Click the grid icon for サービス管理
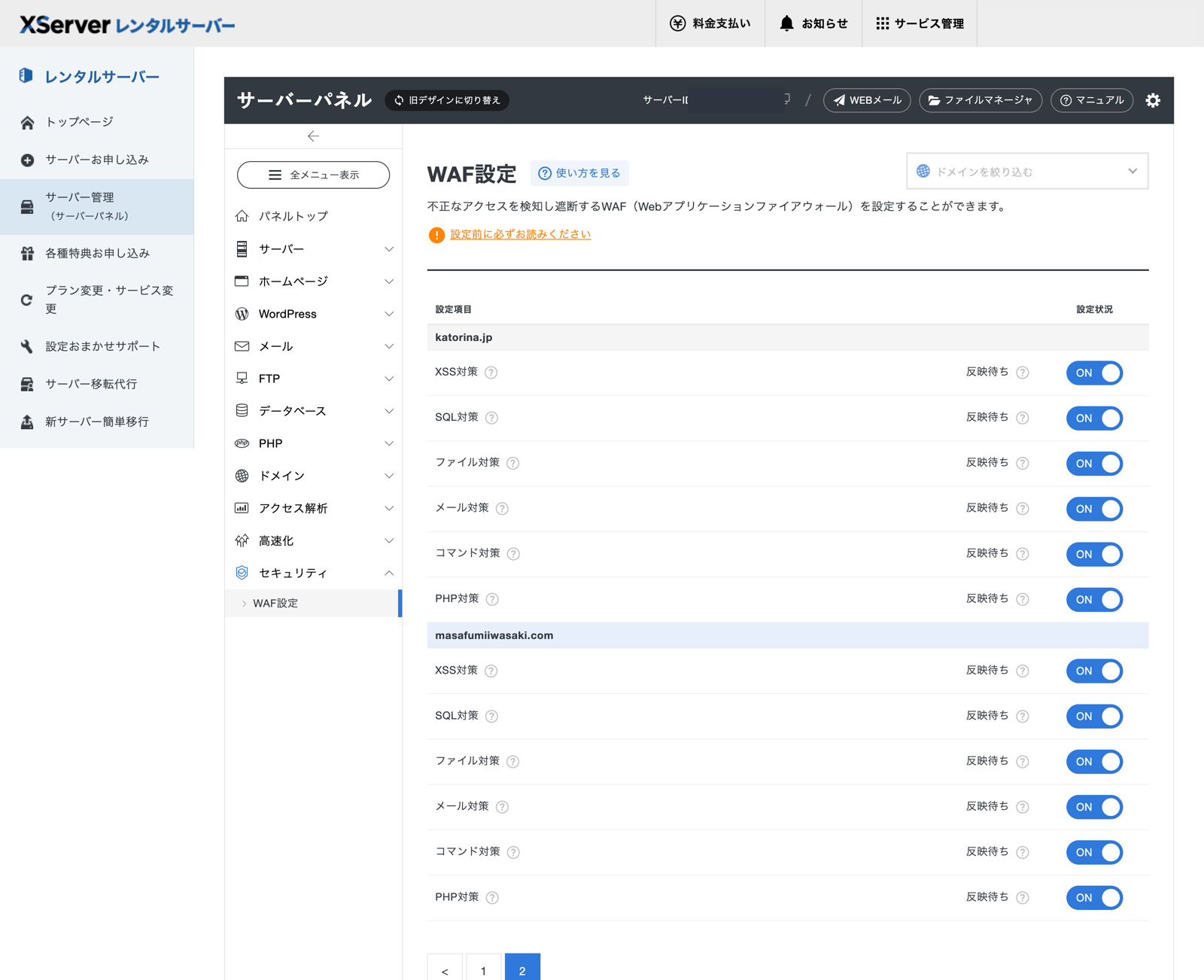The image size is (1204, 980). click(x=883, y=23)
